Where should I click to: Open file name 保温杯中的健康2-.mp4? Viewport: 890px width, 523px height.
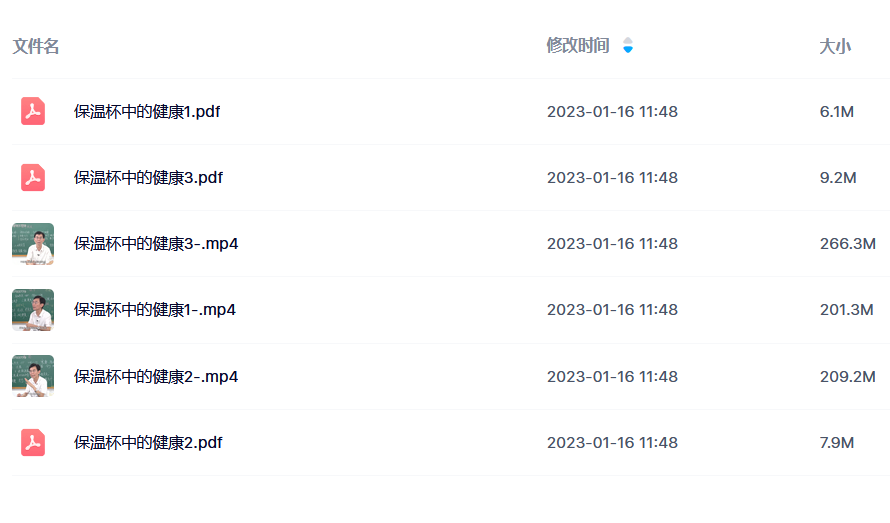click(156, 376)
